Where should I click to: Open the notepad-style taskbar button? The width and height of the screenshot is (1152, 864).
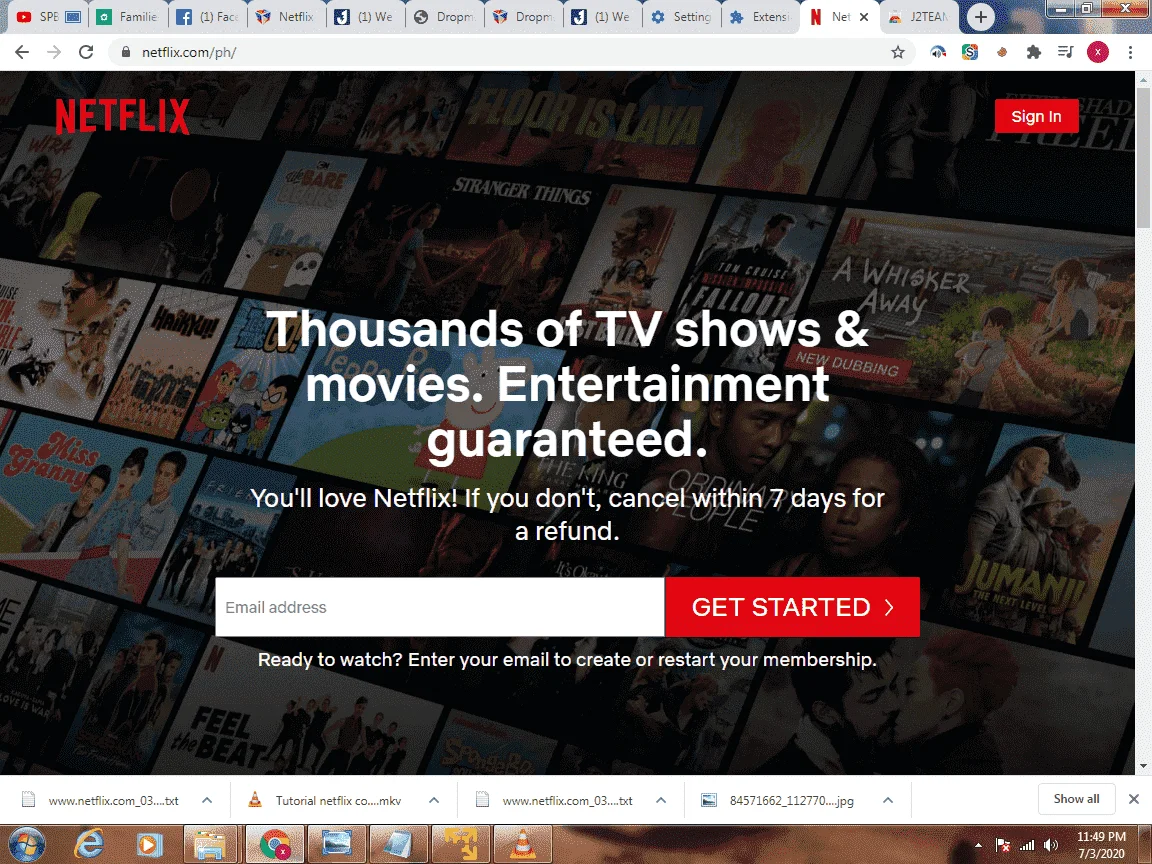click(x=398, y=845)
